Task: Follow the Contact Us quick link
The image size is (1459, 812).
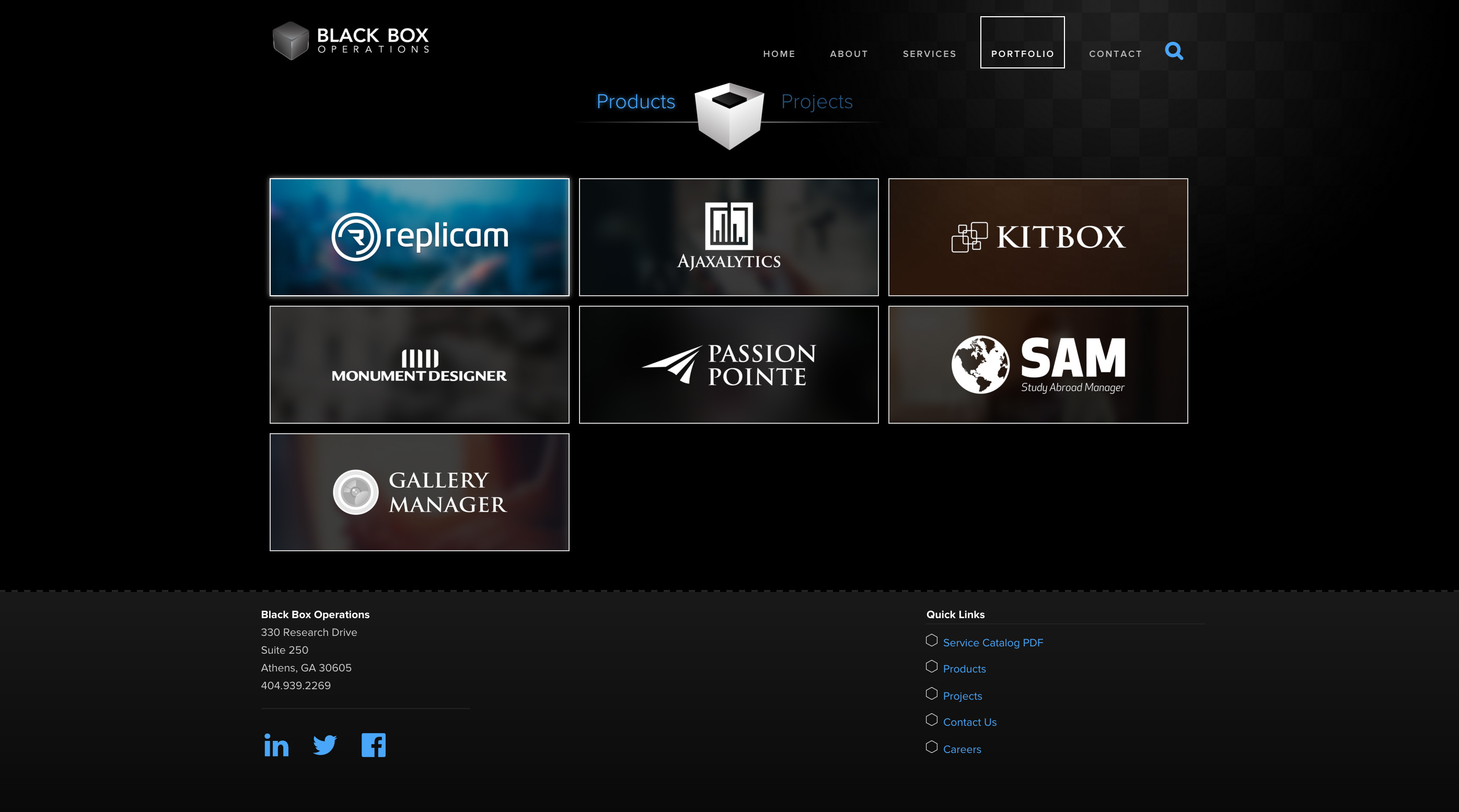Action: coord(970,722)
